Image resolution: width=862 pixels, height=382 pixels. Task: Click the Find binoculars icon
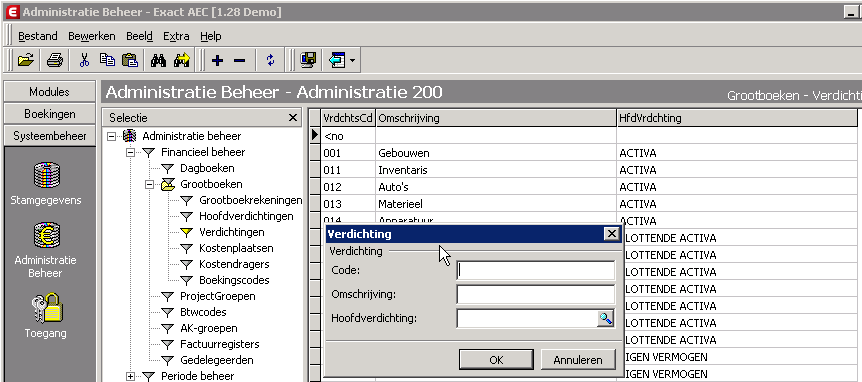(158, 59)
